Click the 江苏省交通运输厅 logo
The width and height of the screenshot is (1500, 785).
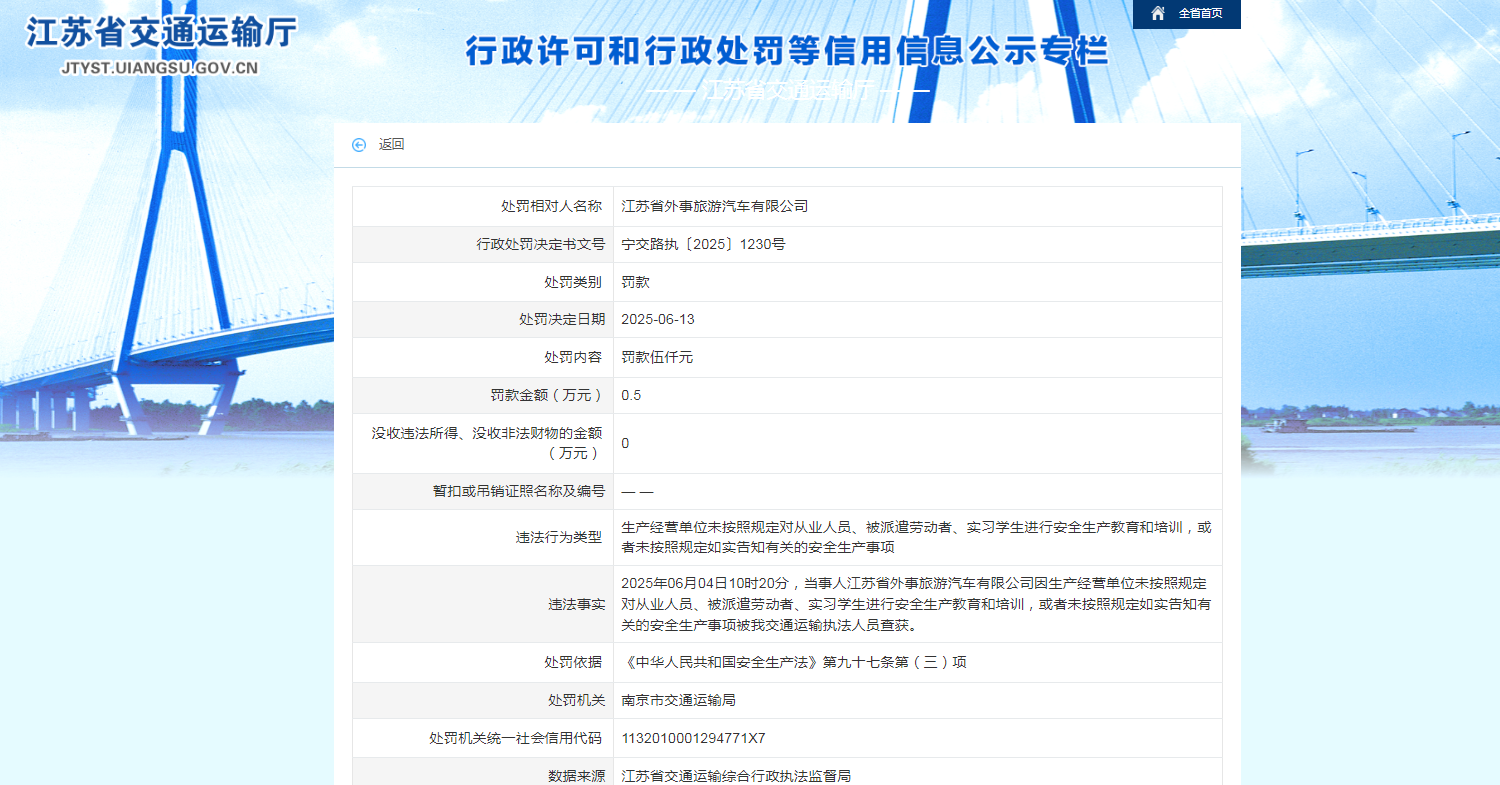point(161,33)
